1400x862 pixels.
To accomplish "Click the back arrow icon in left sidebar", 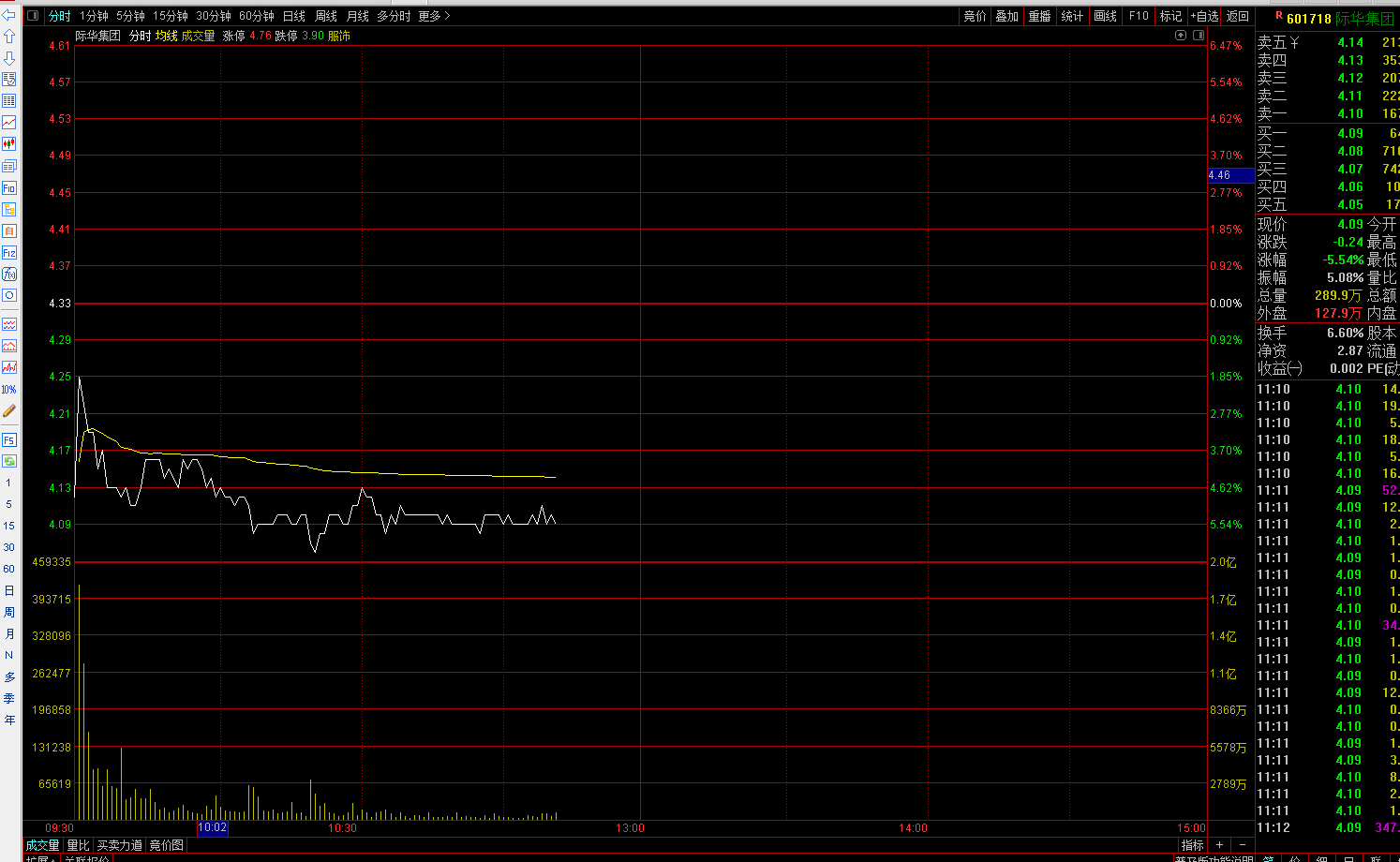I will click(8, 15).
